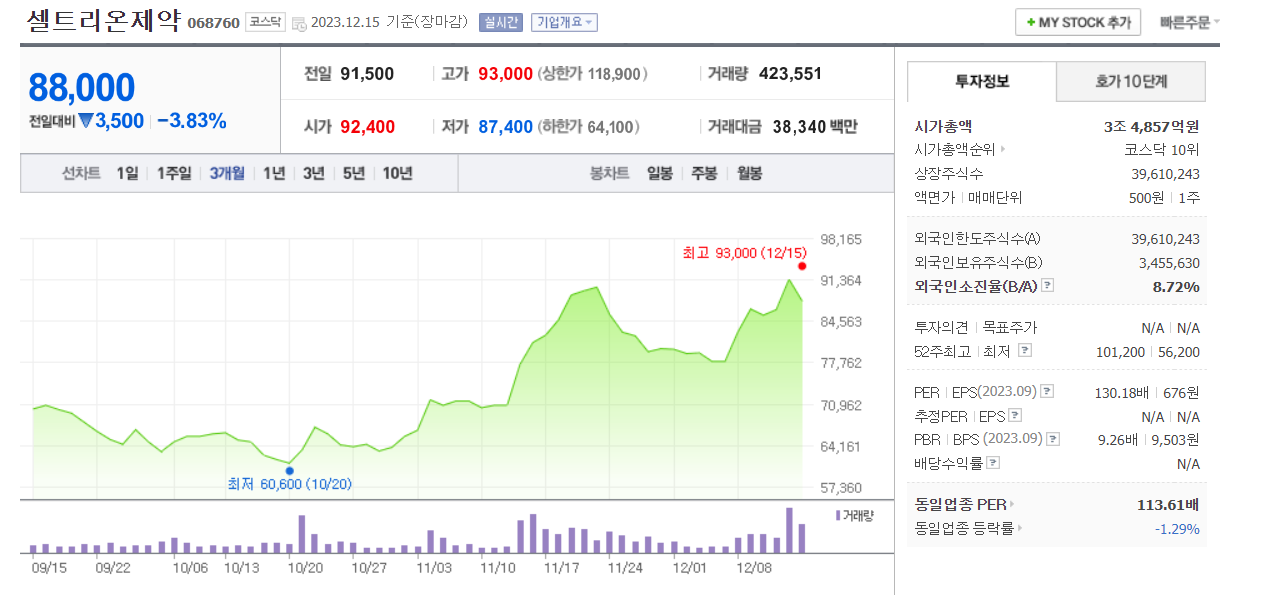
Task: Click the arrow beside 동일업종 등락률
Action: pyautogui.click(x=1019, y=528)
